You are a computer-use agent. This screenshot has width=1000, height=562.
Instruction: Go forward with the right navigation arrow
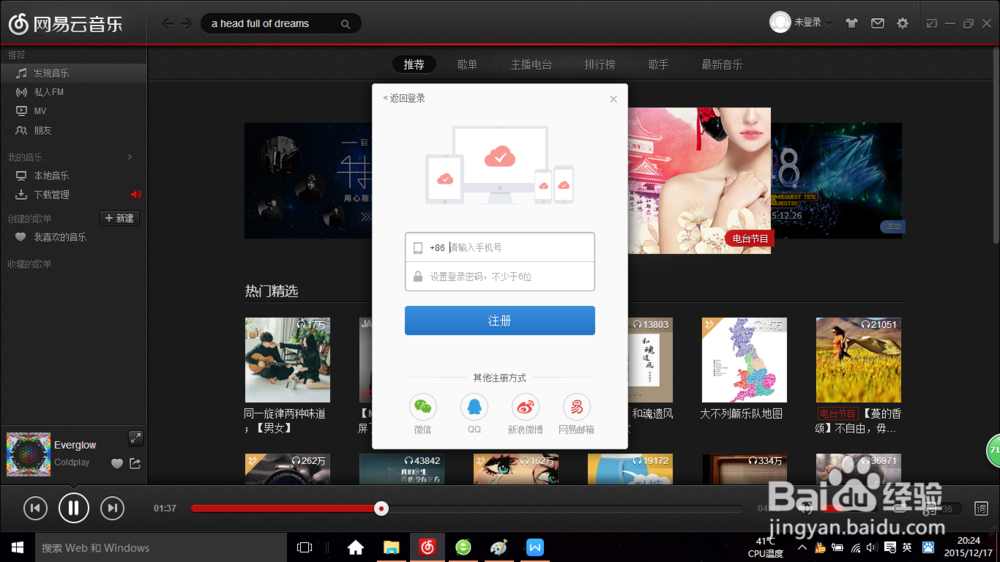(x=186, y=24)
